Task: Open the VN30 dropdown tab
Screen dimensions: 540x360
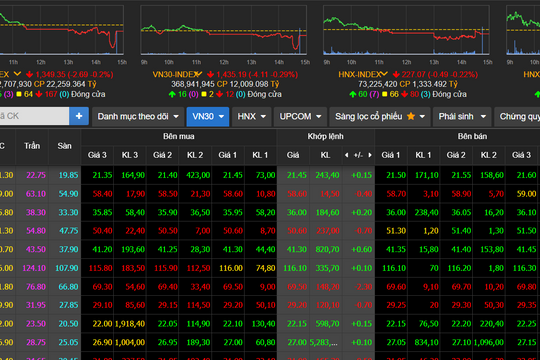Action: (208, 116)
